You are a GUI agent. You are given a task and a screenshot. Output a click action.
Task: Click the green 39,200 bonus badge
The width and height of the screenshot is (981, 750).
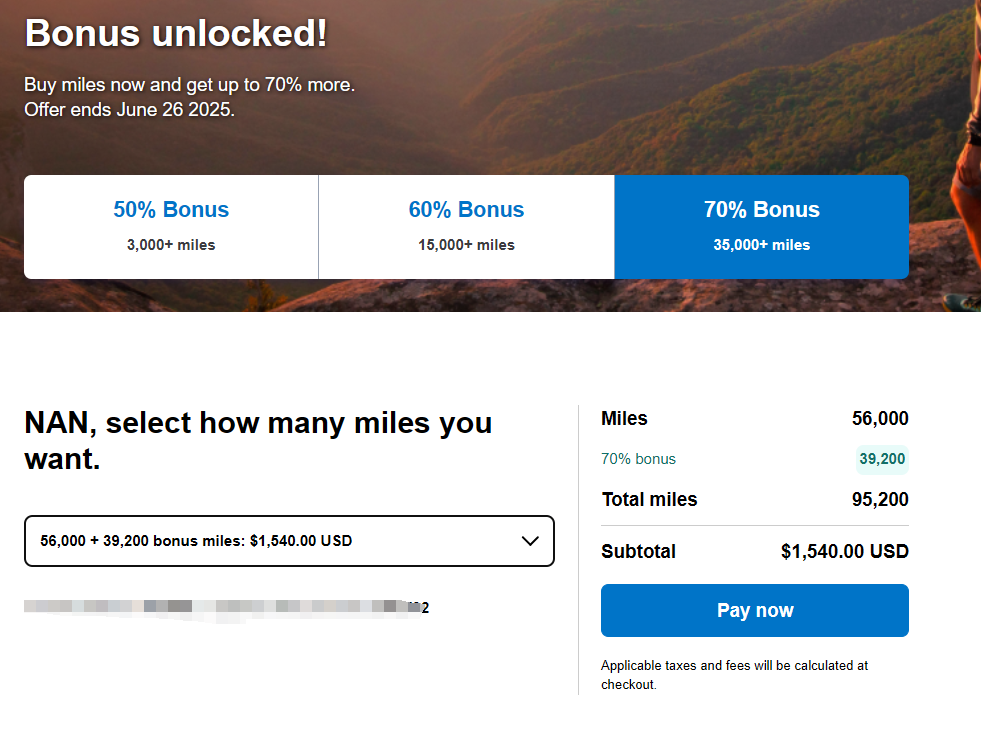(881, 459)
